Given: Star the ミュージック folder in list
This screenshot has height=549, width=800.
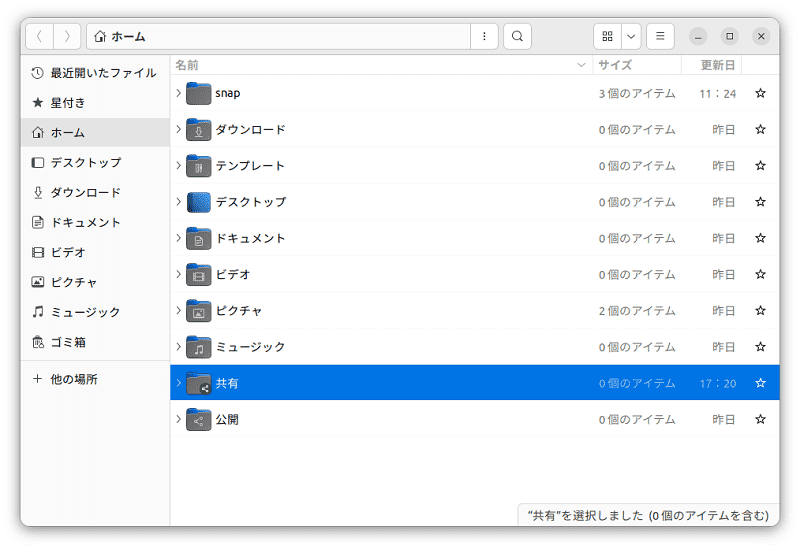Looking at the screenshot, I should click(760, 347).
